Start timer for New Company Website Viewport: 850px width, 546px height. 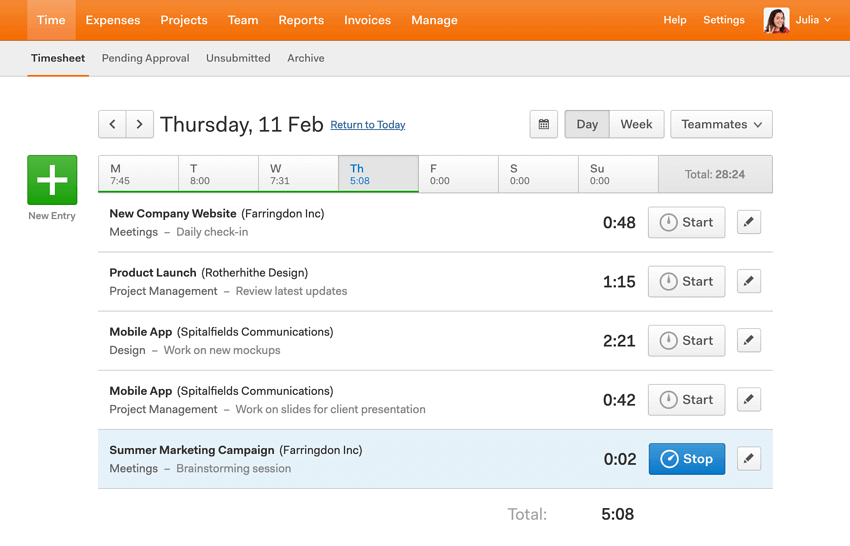coord(687,222)
